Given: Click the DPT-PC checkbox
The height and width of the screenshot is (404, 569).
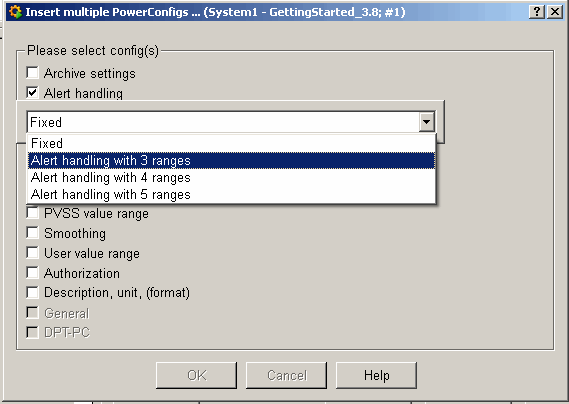Looking at the screenshot, I should [x=32, y=332].
